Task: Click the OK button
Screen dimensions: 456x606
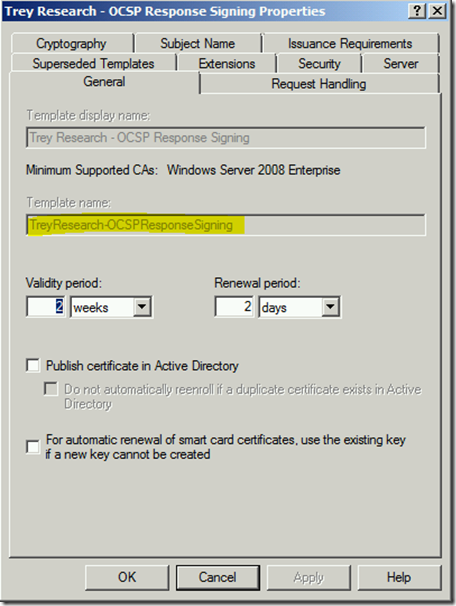Action: [127, 577]
